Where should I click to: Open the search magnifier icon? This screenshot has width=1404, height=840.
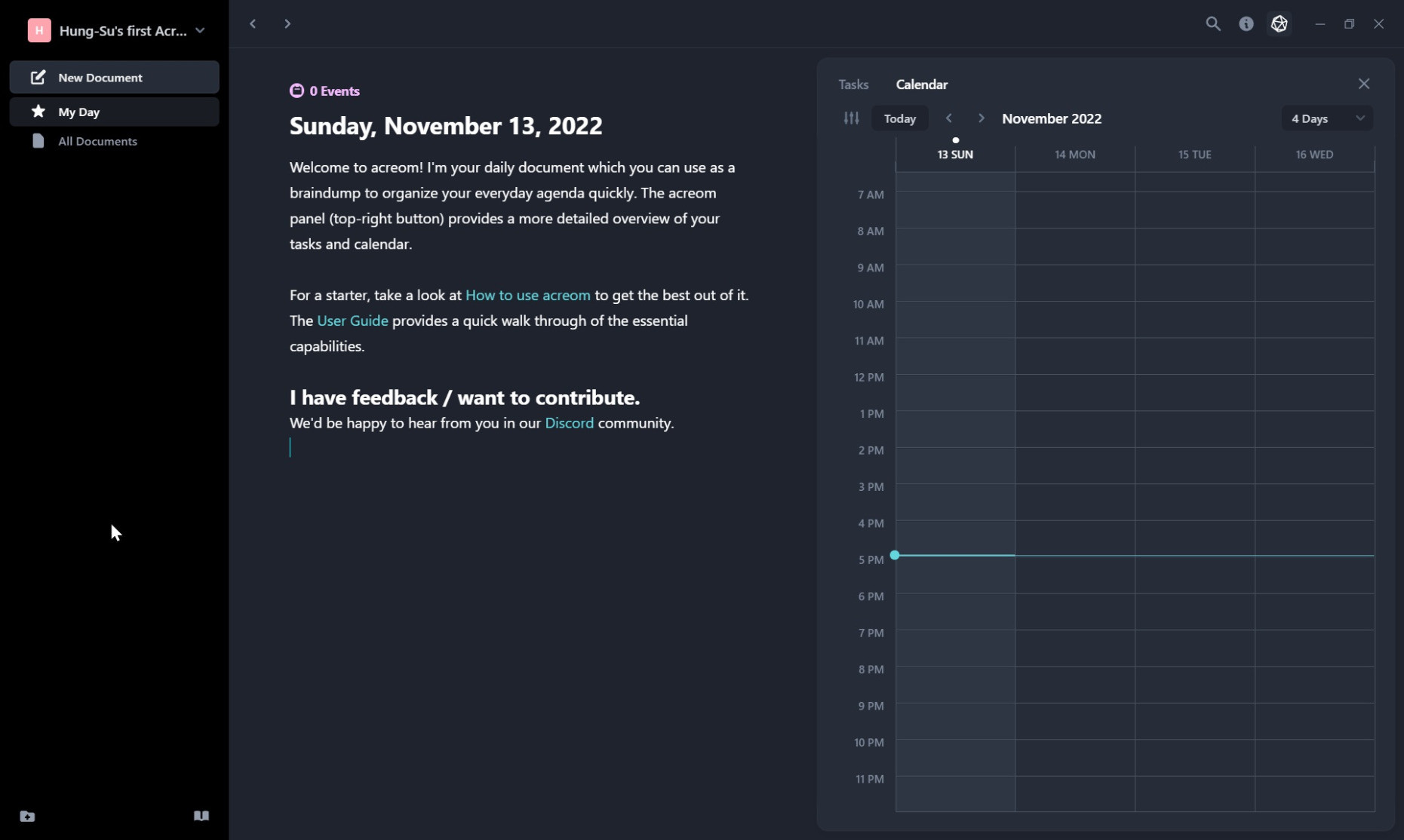coord(1212,24)
